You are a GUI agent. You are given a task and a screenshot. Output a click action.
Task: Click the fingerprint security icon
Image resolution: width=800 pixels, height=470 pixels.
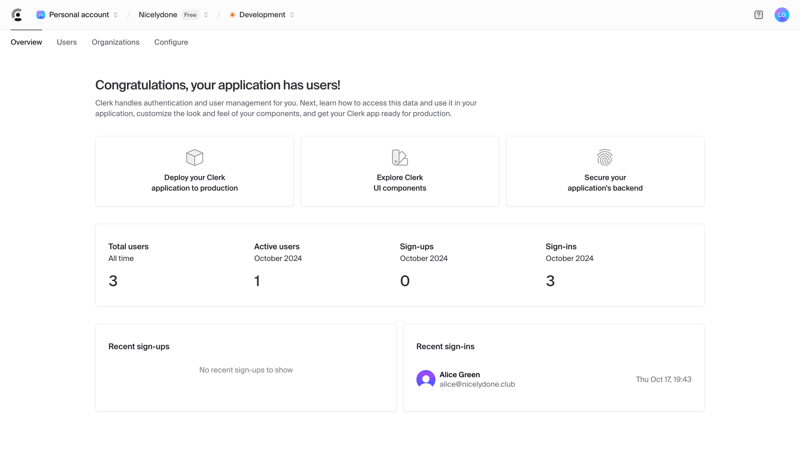(605, 157)
